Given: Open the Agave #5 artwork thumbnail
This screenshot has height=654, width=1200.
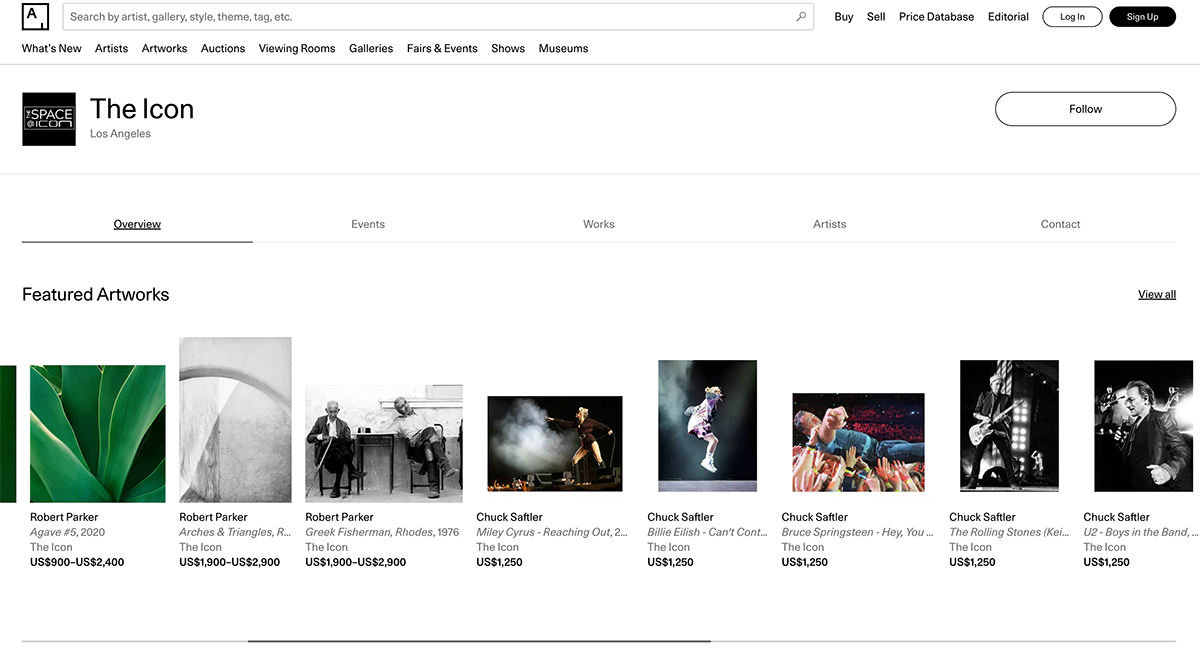Looking at the screenshot, I should pyautogui.click(x=98, y=433).
